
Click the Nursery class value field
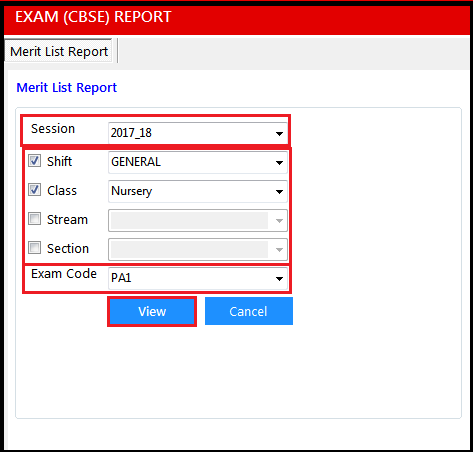(198, 191)
